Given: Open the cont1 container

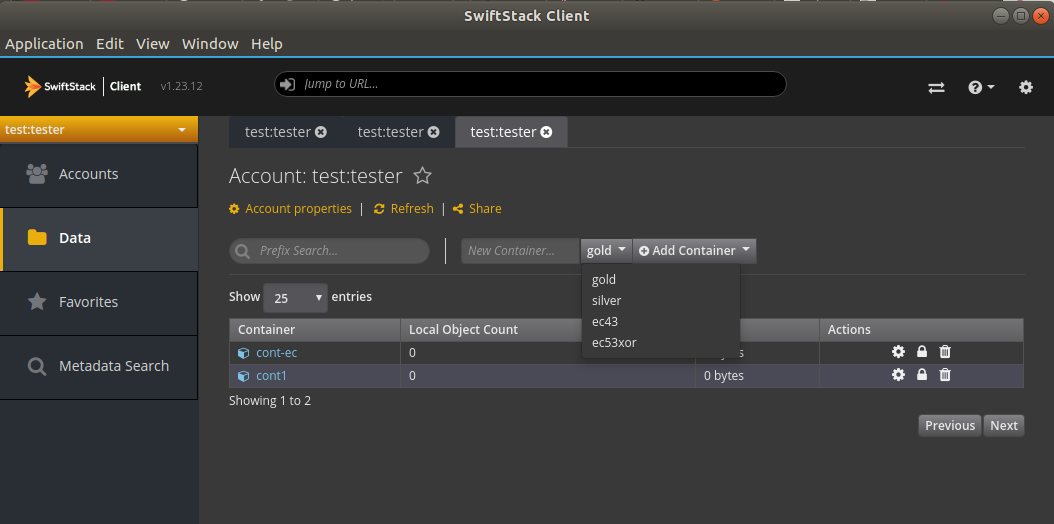Looking at the screenshot, I should pyautogui.click(x=272, y=376).
